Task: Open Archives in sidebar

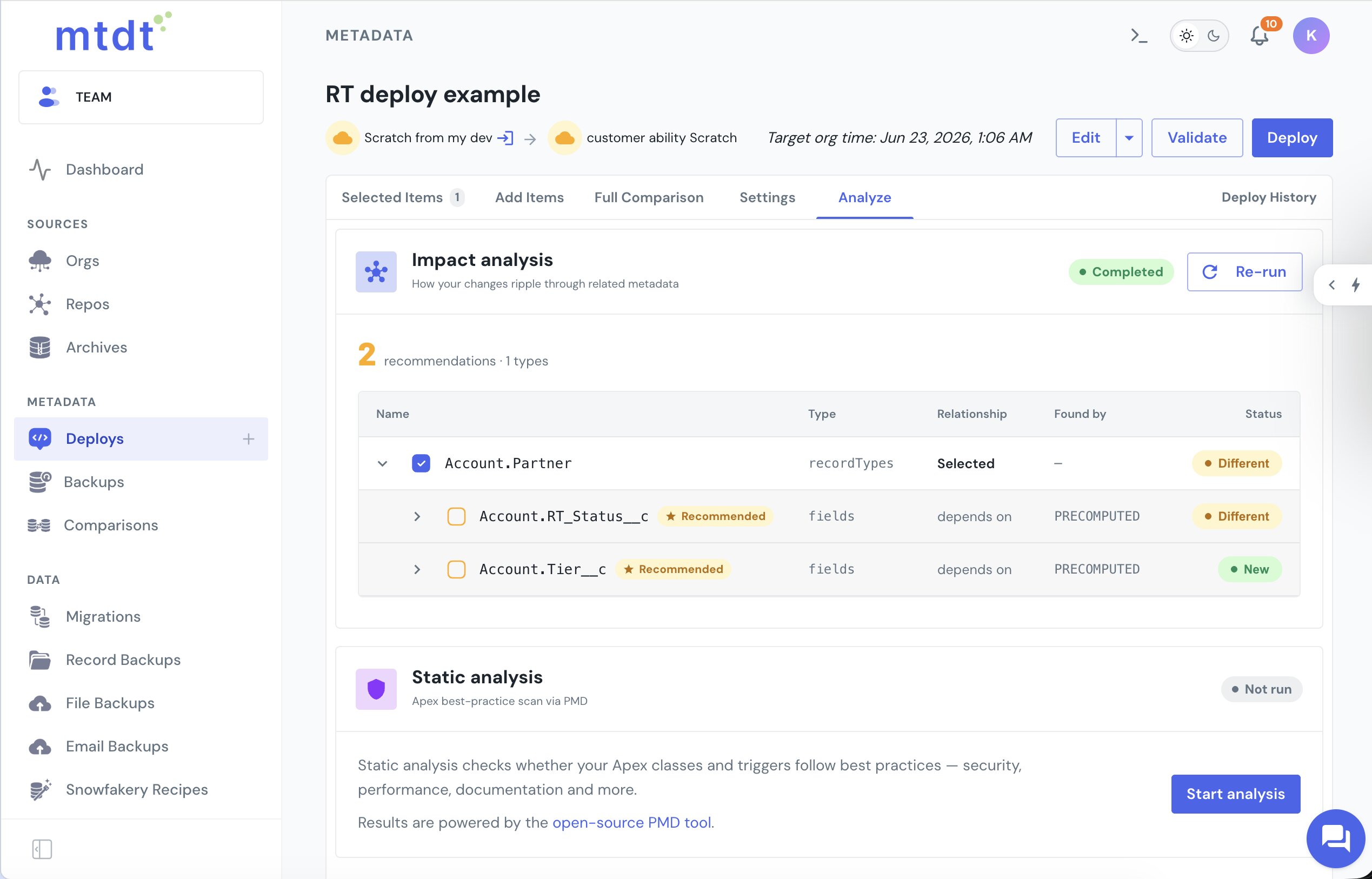Action: click(x=96, y=348)
